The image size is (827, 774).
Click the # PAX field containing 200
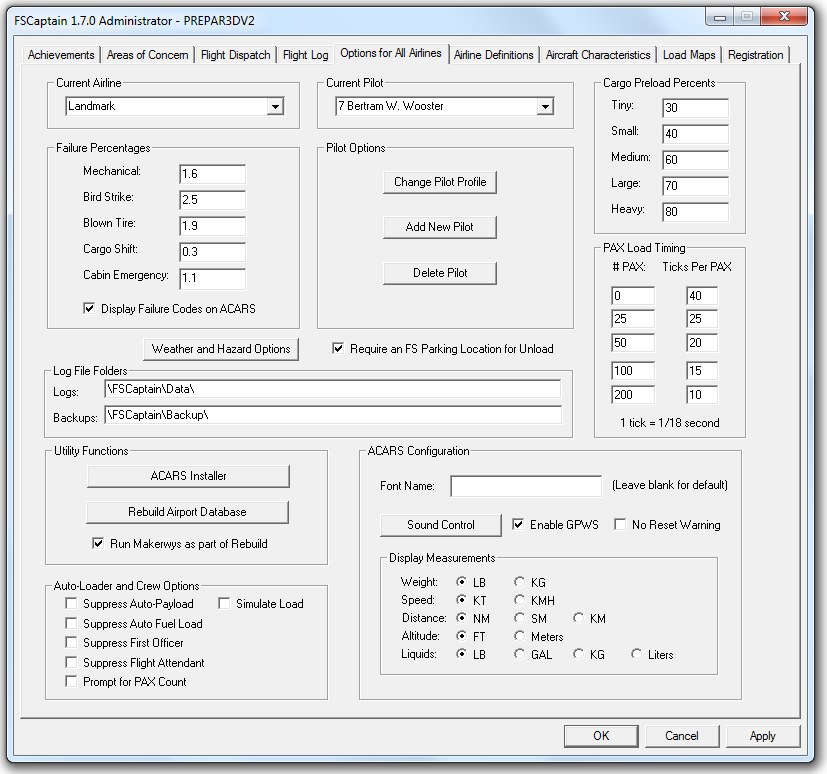point(633,395)
